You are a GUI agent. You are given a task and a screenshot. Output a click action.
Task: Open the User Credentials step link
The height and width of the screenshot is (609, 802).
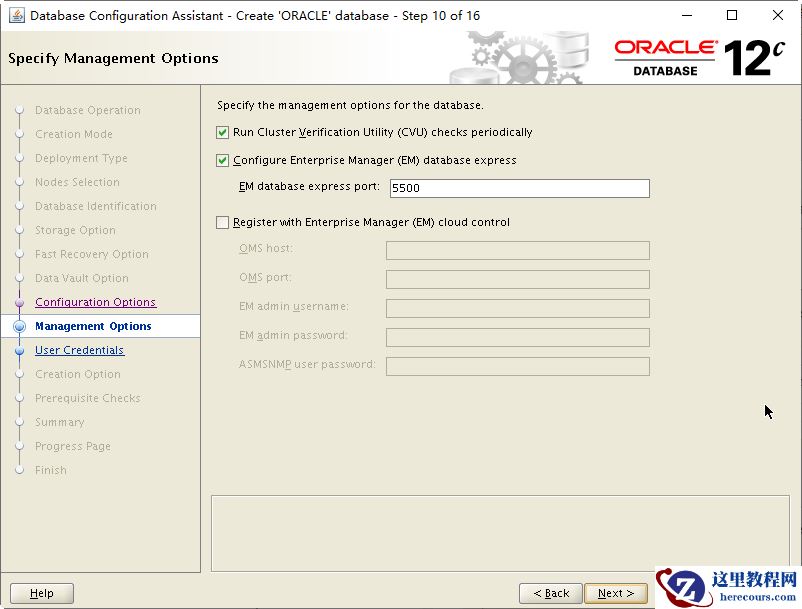pyautogui.click(x=80, y=350)
